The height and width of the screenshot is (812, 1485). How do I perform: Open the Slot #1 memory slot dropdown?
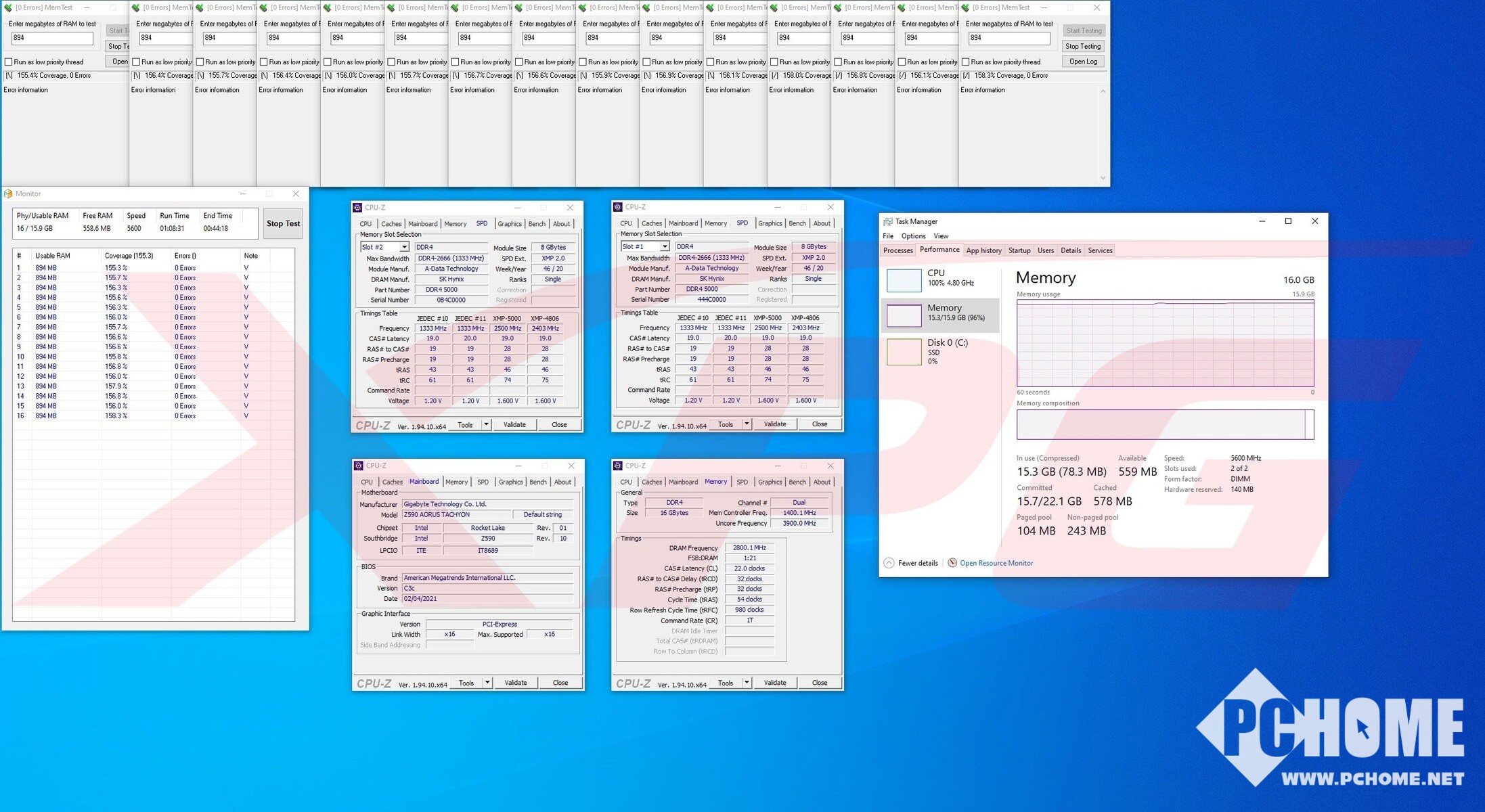tap(664, 246)
